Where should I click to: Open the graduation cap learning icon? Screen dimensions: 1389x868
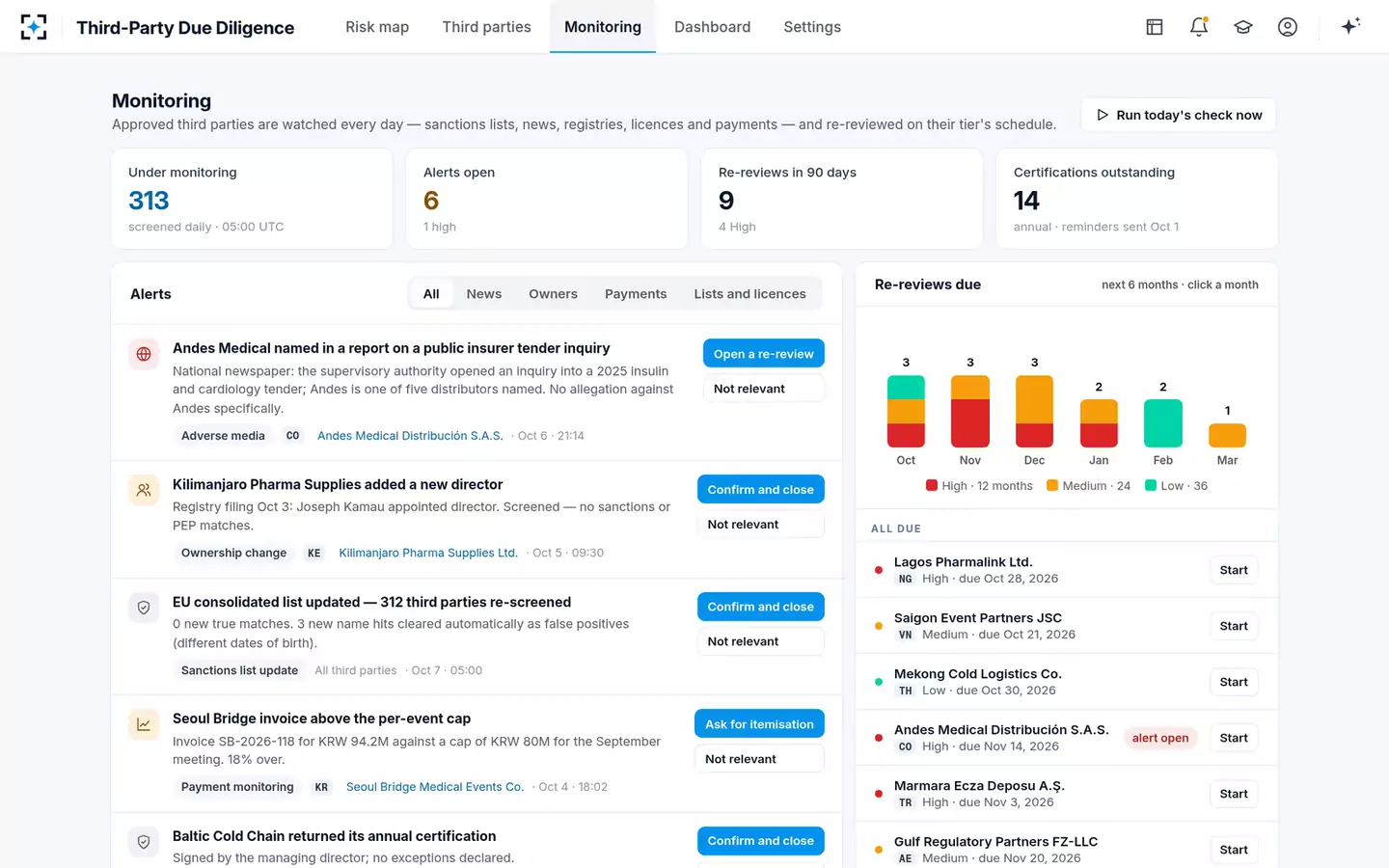pos(1243,27)
